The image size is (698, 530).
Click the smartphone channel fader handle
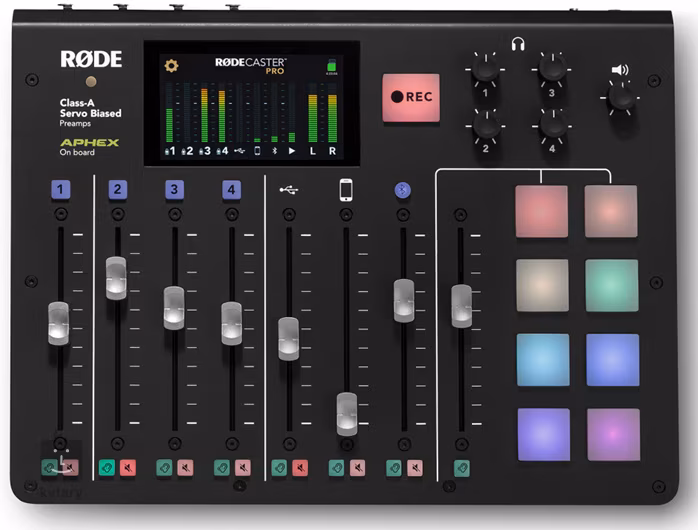(x=347, y=414)
